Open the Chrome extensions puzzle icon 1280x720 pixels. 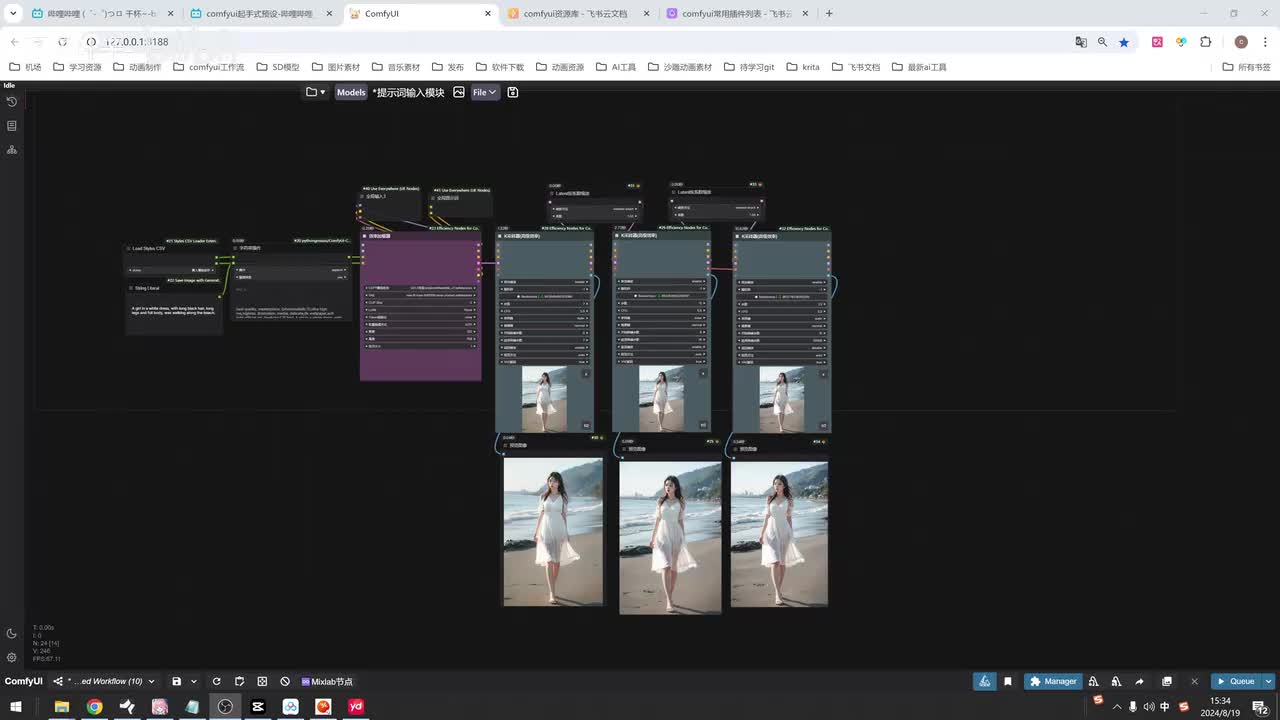click(1205, 42)
